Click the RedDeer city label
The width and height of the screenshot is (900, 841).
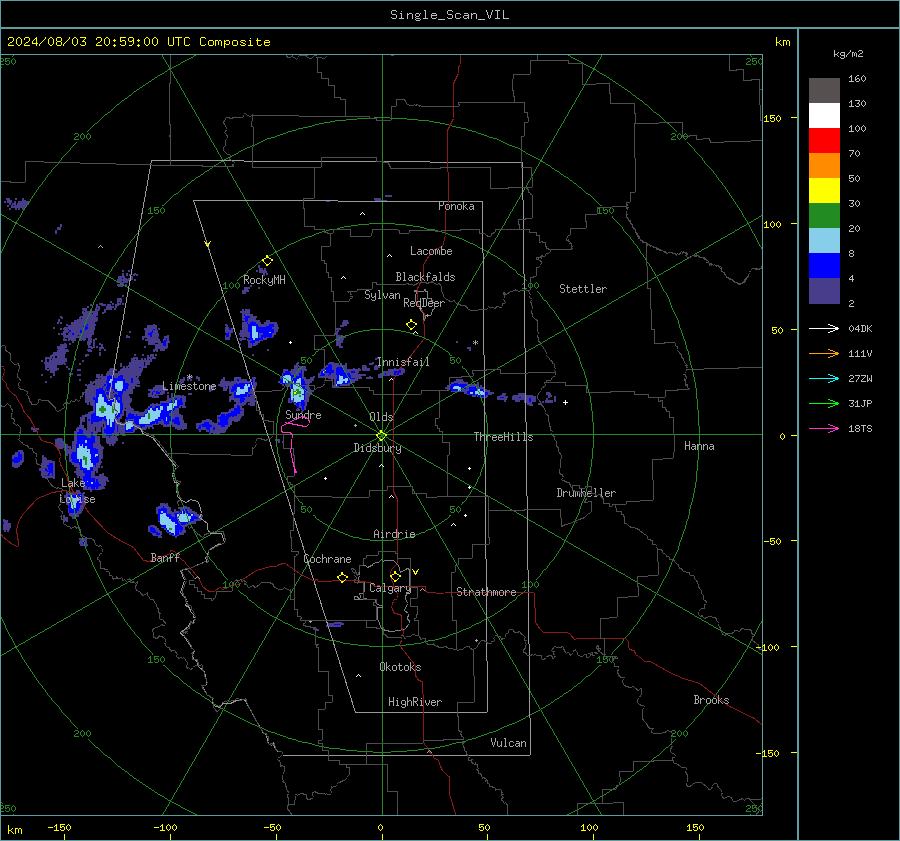point(424,303)
